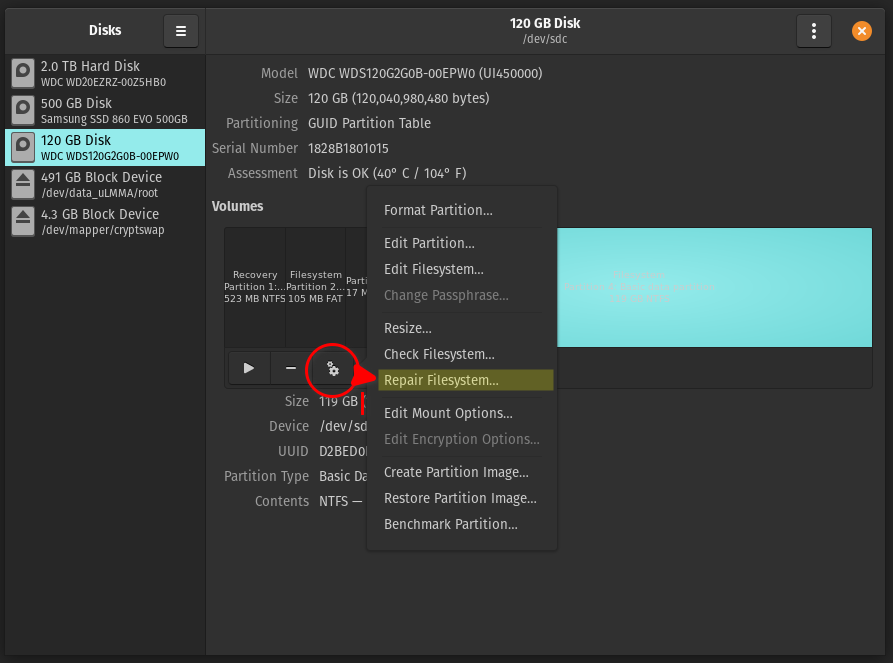Viewport: 893px width, 663px height.
Task: Open the drive options three-dot menu
Action: [813, 31]
